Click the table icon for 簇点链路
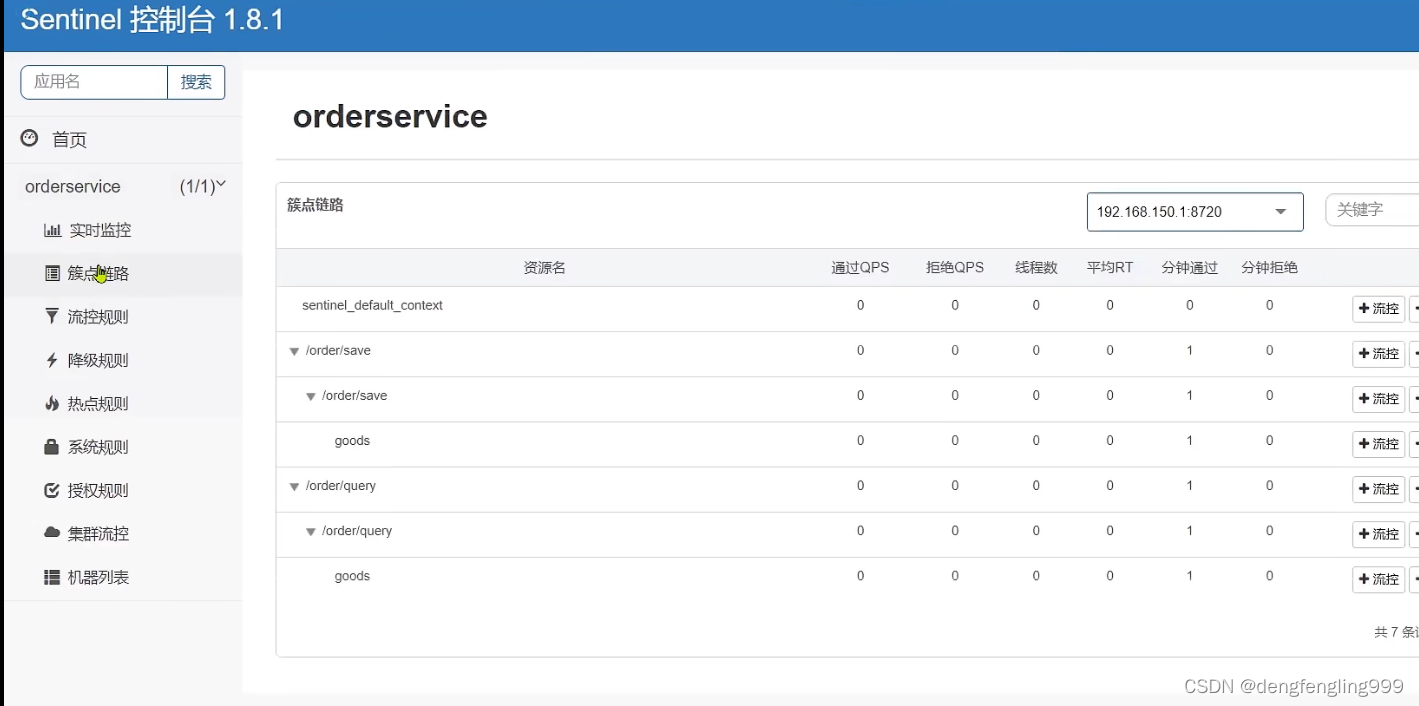 coord(52,273)
